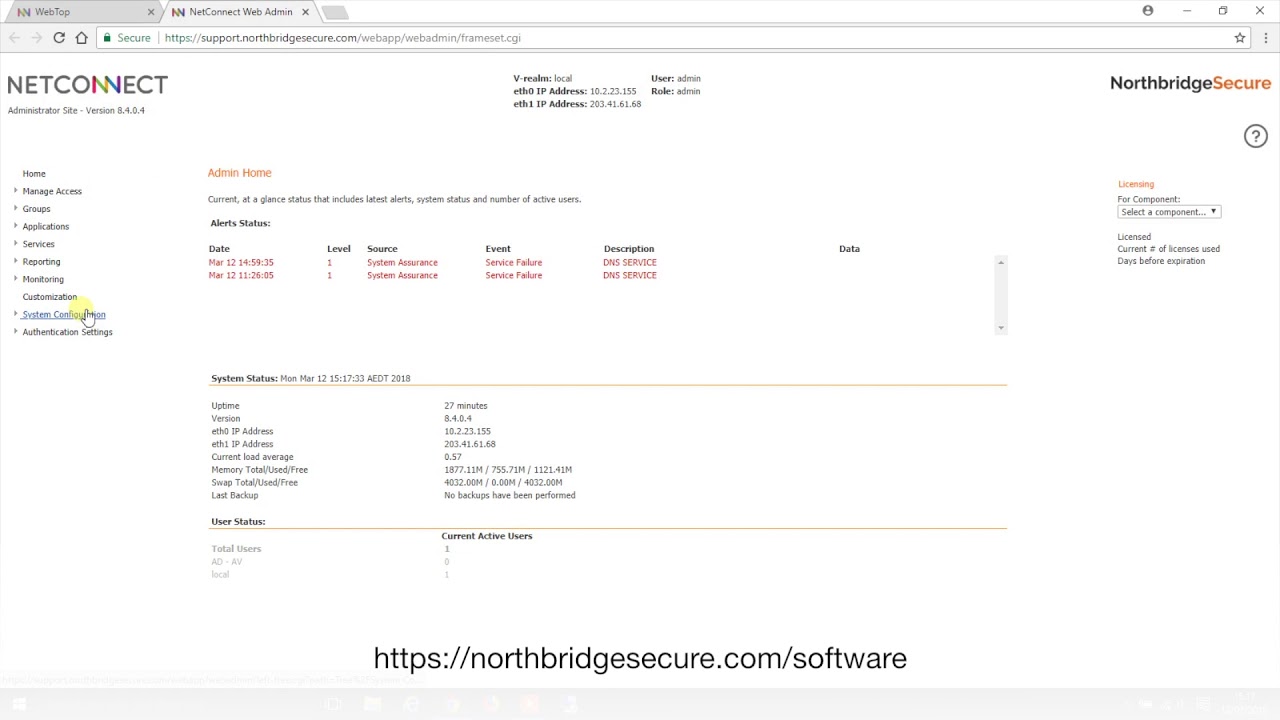Click the 'Total Users' row label

click(236, 549)
